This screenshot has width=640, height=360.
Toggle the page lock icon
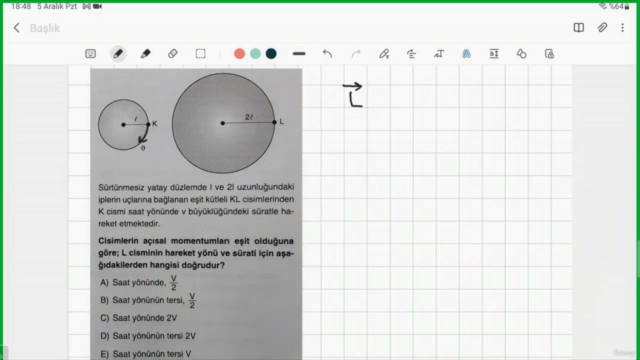click(x=549, y=53)
